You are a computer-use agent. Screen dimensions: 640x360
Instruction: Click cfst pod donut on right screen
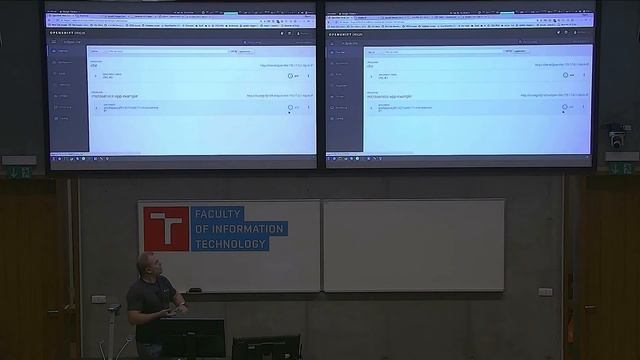tap(565, 75)
